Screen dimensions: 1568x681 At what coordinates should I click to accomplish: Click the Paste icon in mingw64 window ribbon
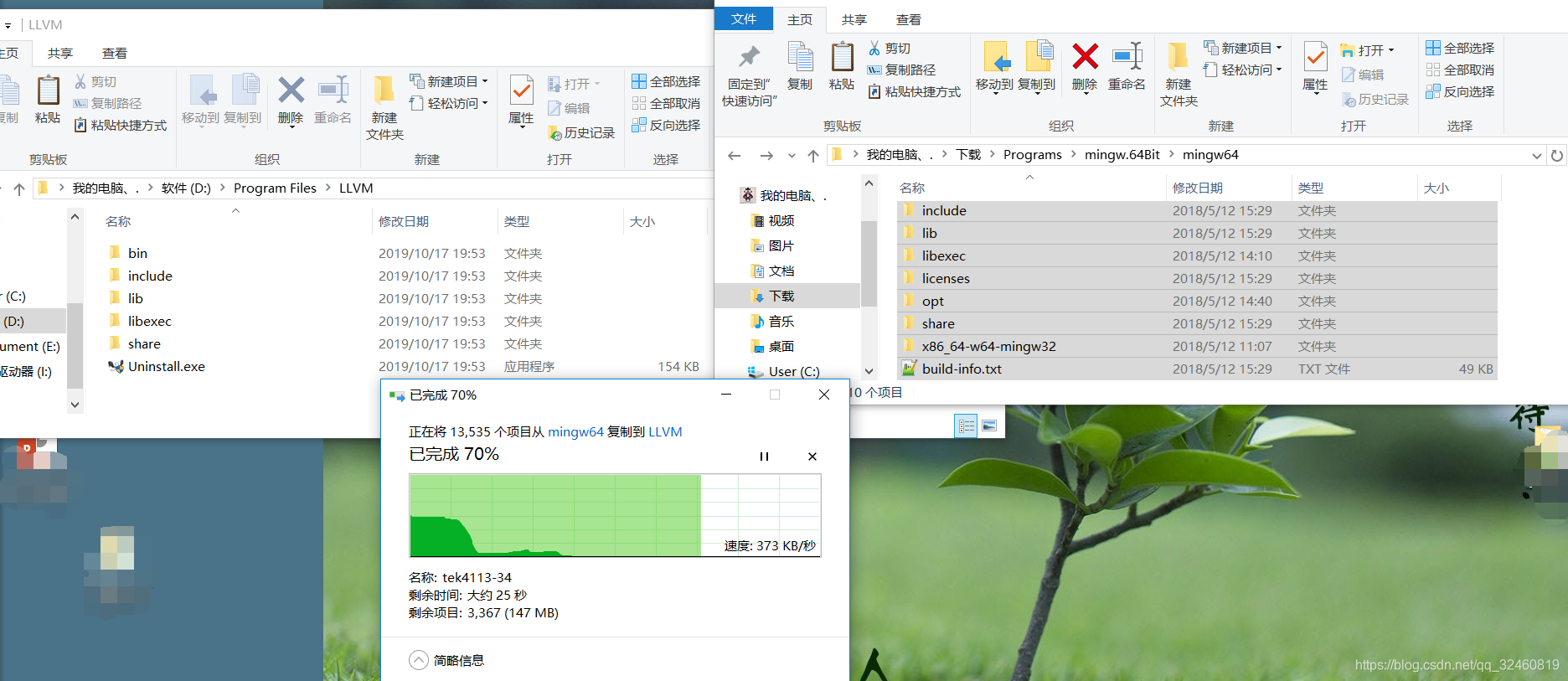click(x=842, y=57)
